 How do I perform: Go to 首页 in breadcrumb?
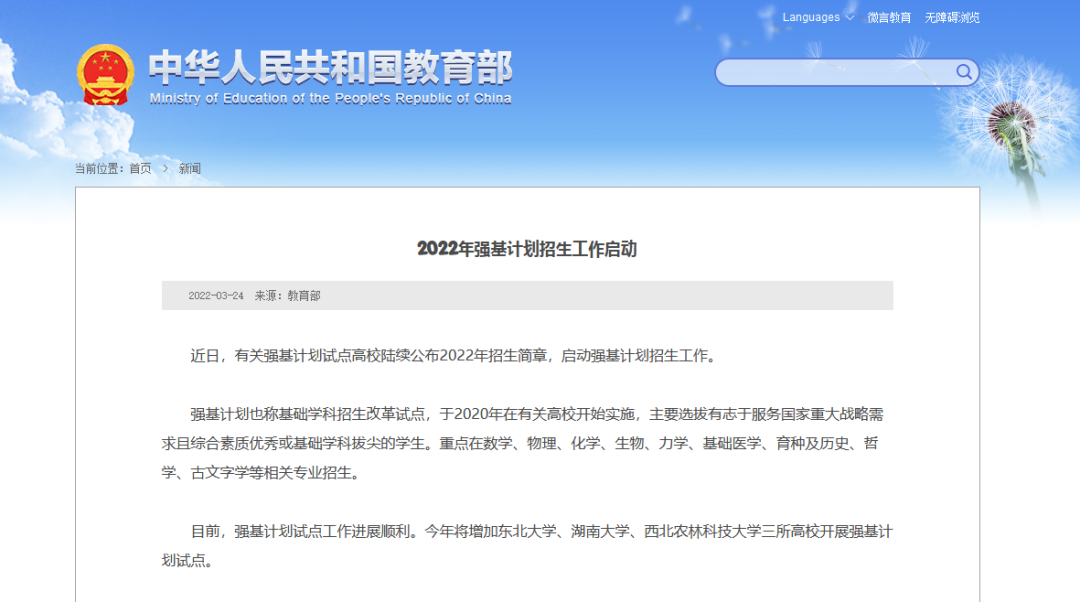click(x=141, y=169)
